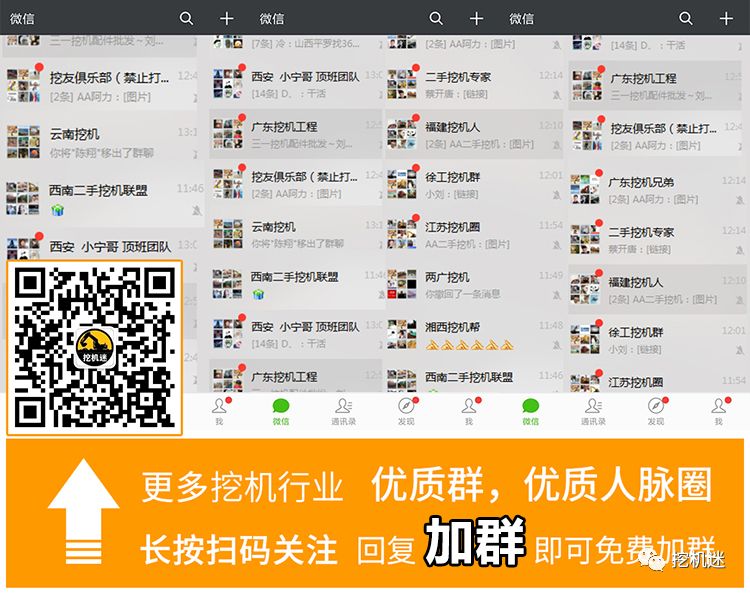Select the left-hand 发现 discover tab

406,412
